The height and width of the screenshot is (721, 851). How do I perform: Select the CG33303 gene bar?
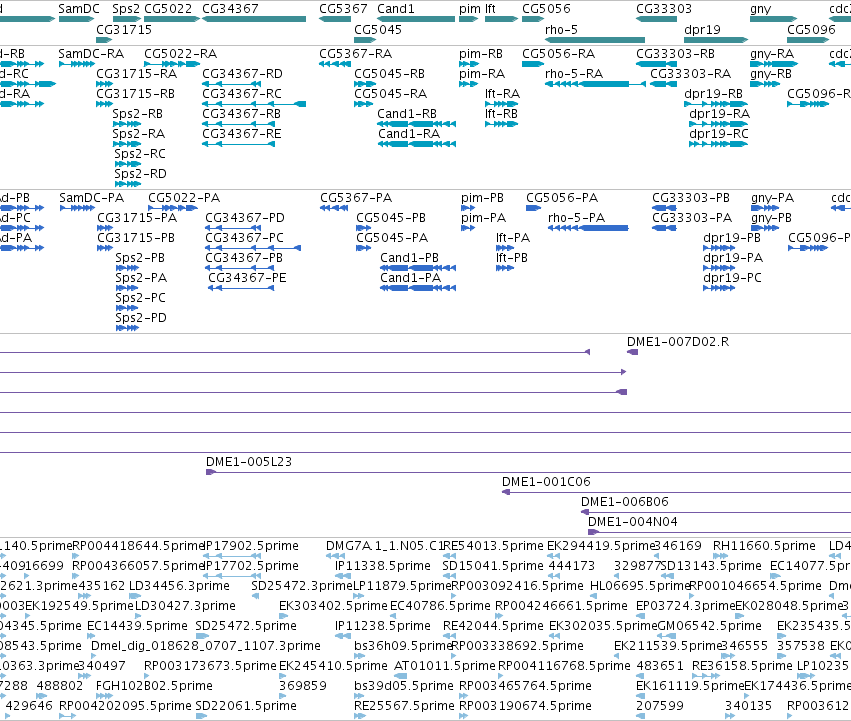pyautogui.click(x=656, y=19)
